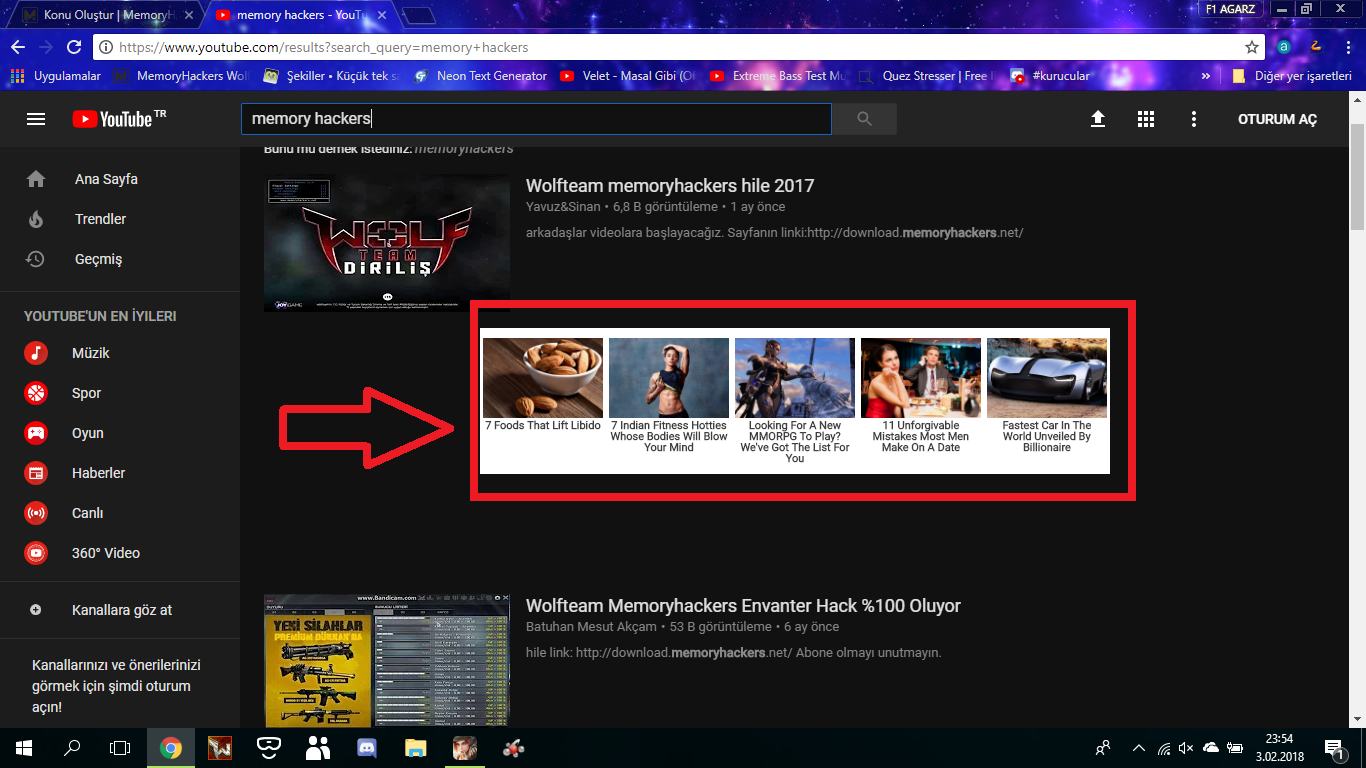Select the Haberler channel icon

click(x=36, y=473)
